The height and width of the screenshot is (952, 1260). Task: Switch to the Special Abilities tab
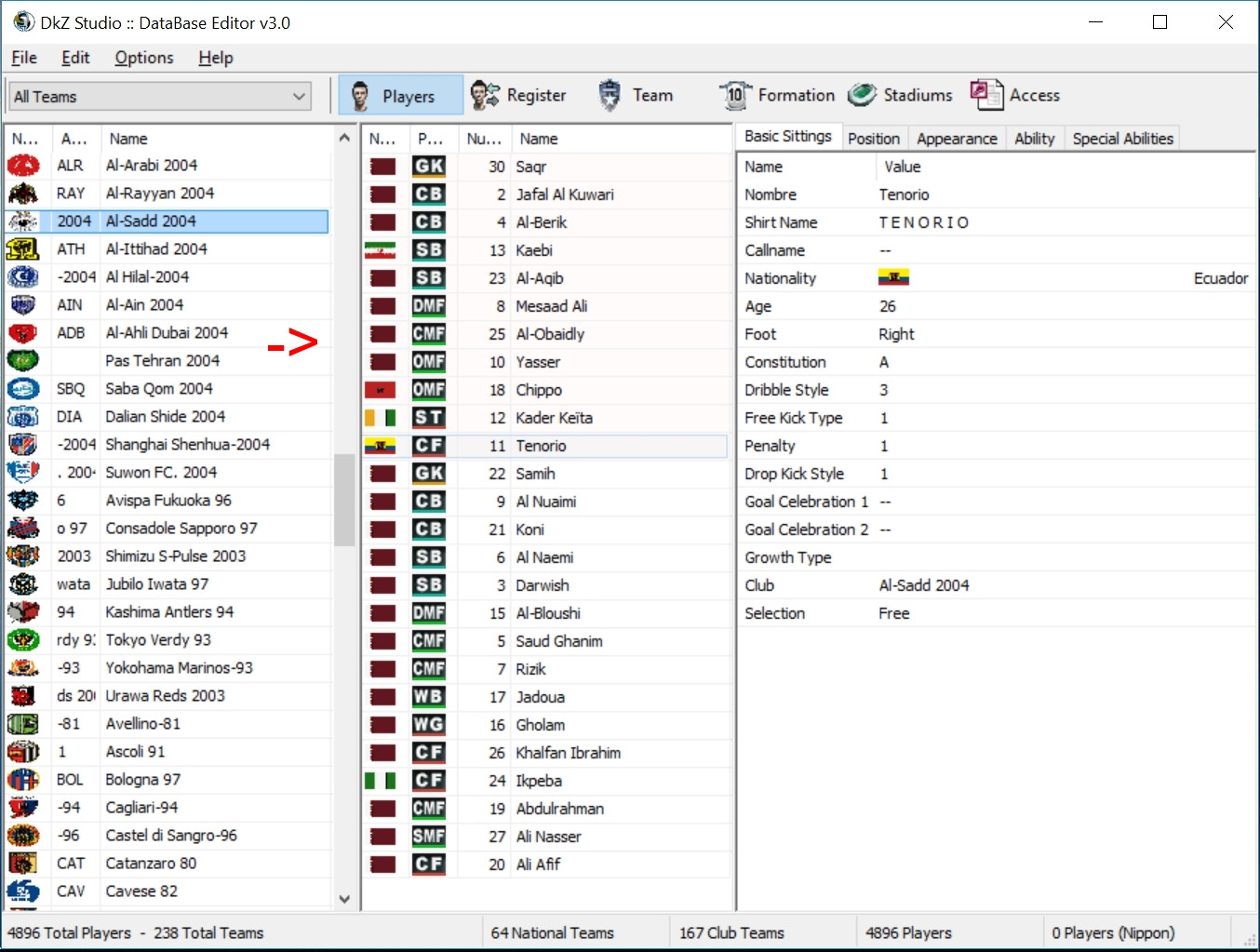pyautogui.click(x=1122, y=139)
